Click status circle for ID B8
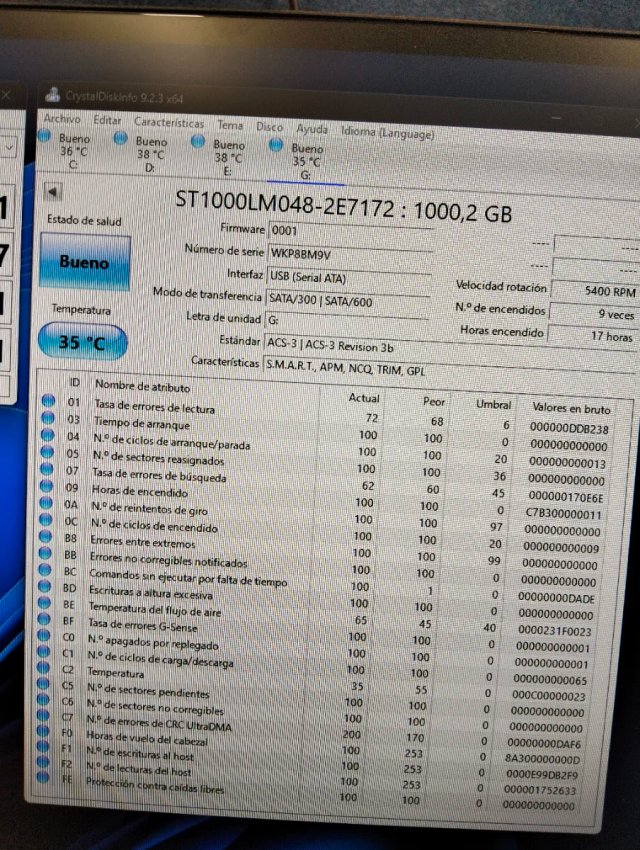This screenshot has height=850, width=640. pyautogui.click(x=46, y=536)
